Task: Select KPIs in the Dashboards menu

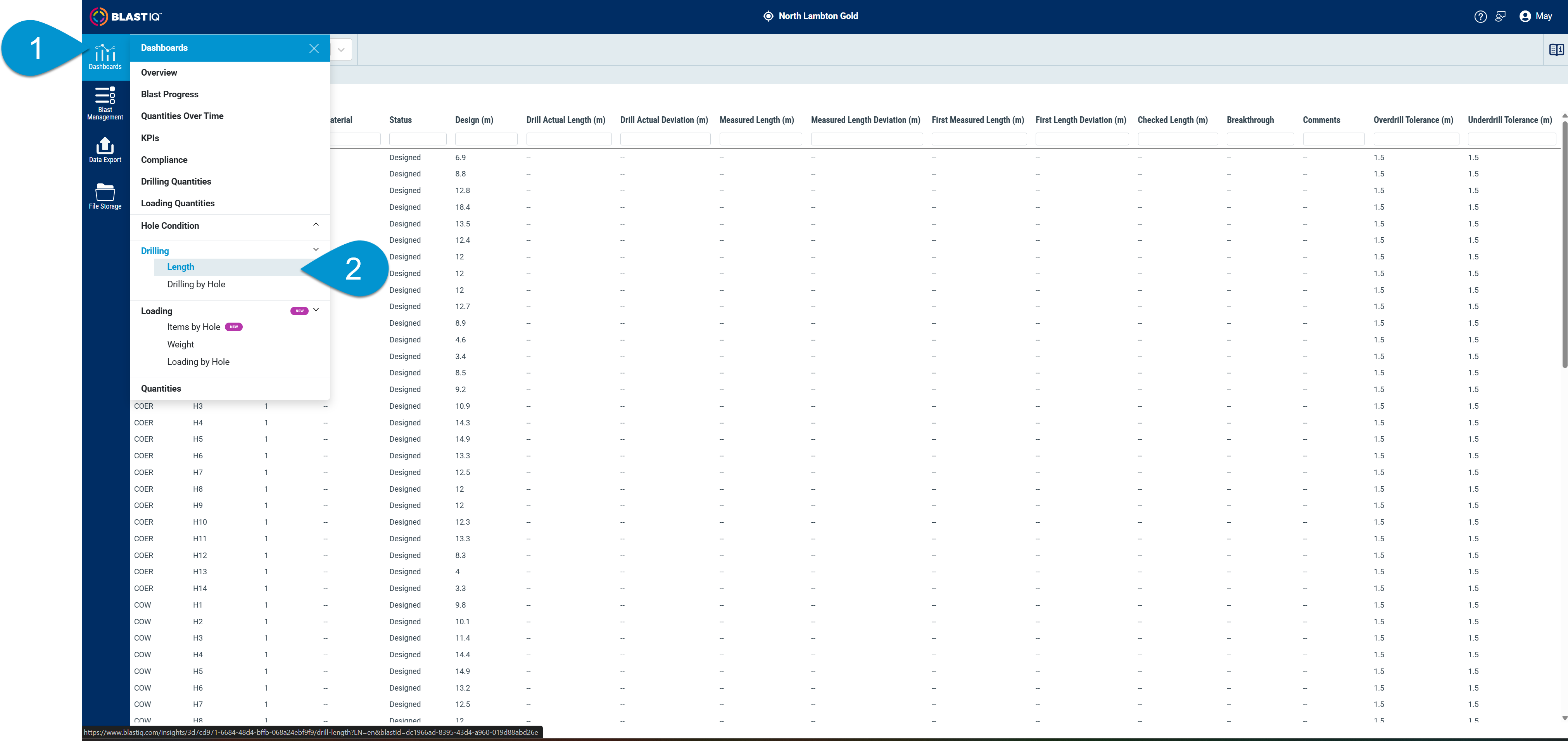Action: 150,138
